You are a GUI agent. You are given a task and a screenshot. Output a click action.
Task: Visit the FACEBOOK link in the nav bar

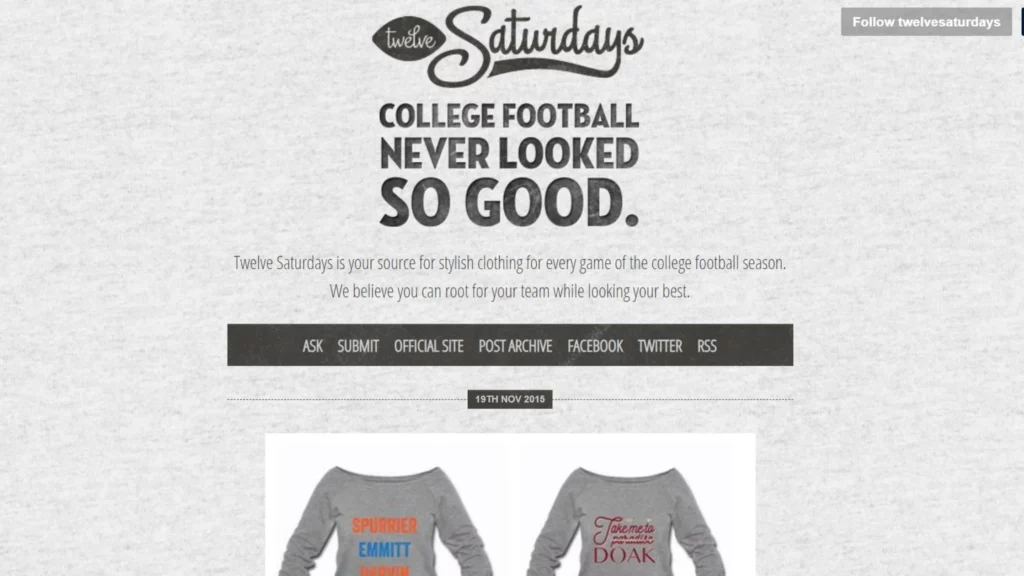coord(595,346)
